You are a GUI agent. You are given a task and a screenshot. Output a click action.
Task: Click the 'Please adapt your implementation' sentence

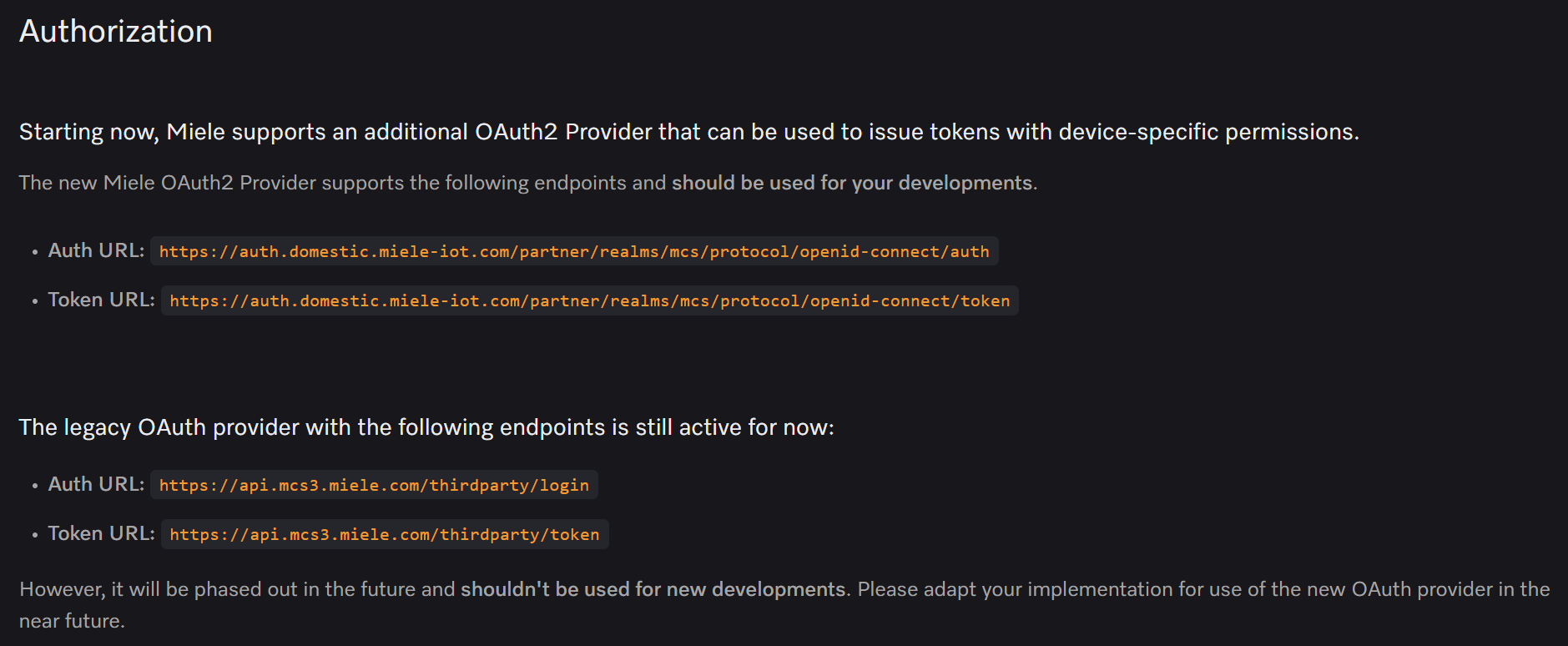pos(1203,589)
